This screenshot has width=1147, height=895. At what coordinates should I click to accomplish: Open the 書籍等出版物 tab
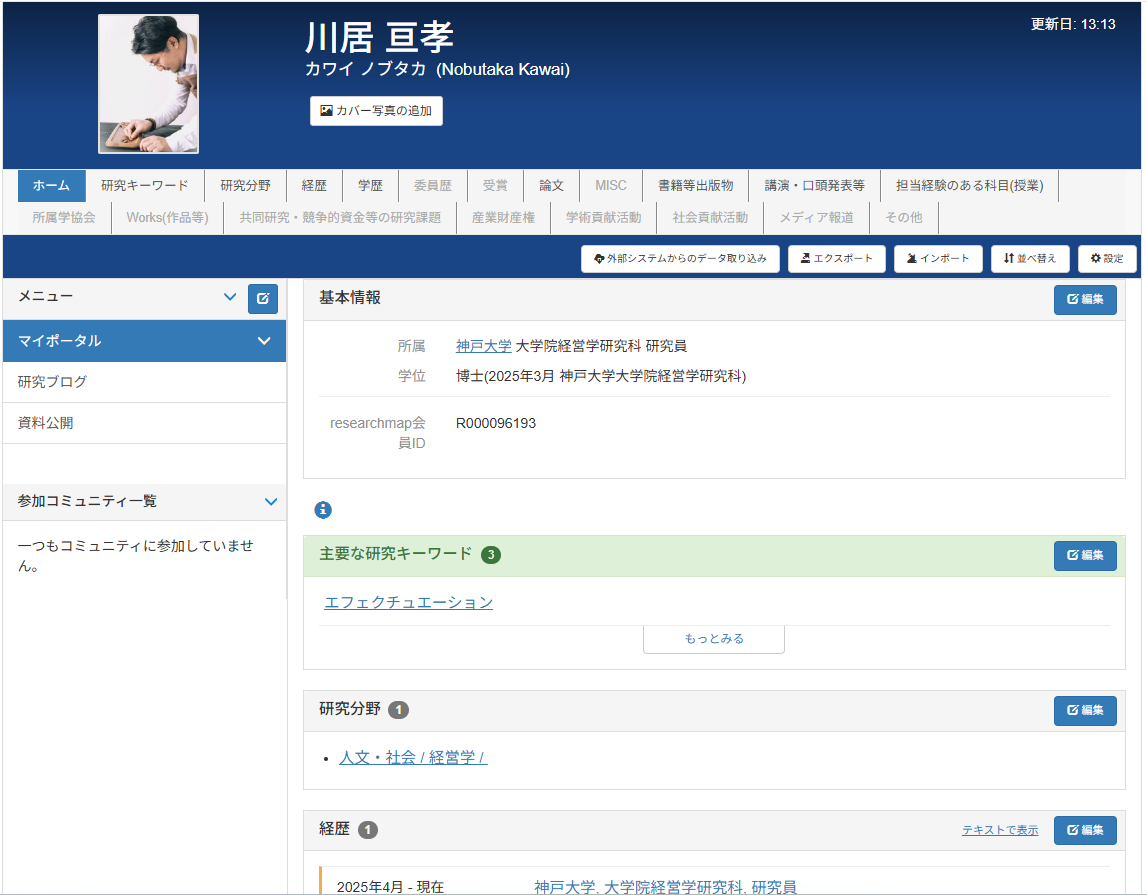click(x=695, y=186)
